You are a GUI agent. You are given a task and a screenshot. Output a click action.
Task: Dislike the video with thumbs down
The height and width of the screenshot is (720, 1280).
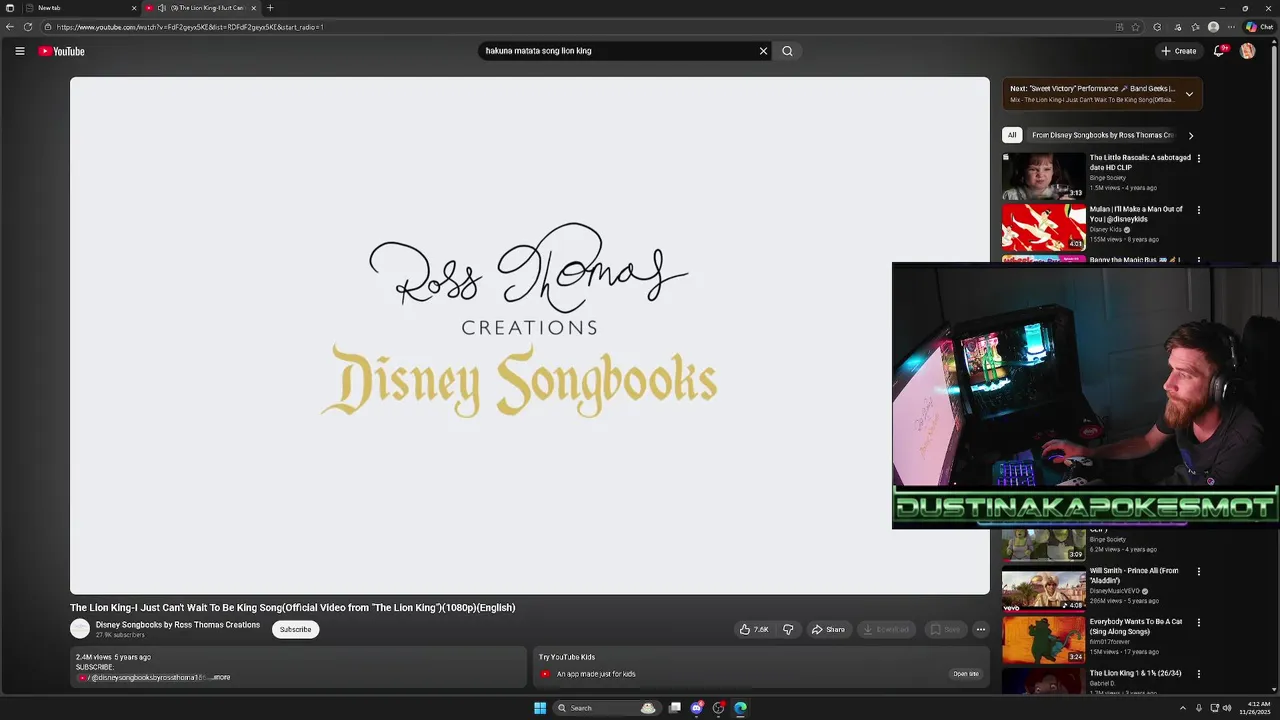(788, 629)
